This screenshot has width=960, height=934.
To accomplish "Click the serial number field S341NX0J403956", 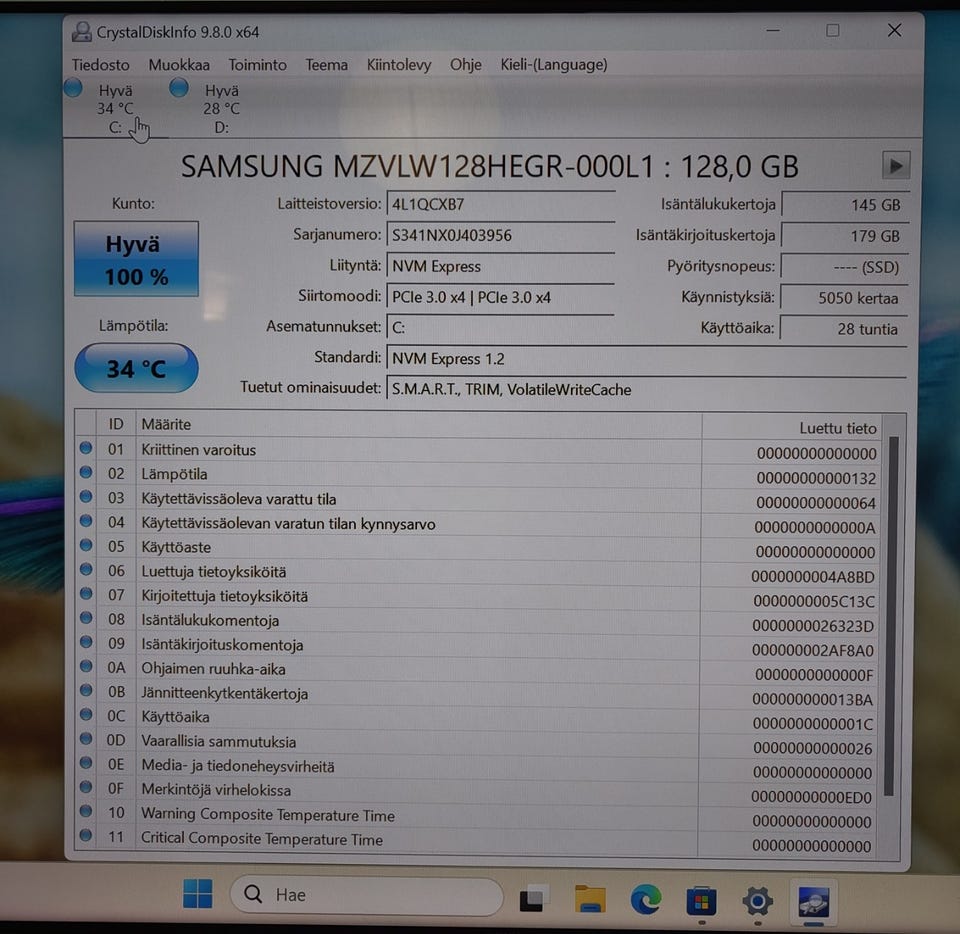I will [x=501, y=235].
